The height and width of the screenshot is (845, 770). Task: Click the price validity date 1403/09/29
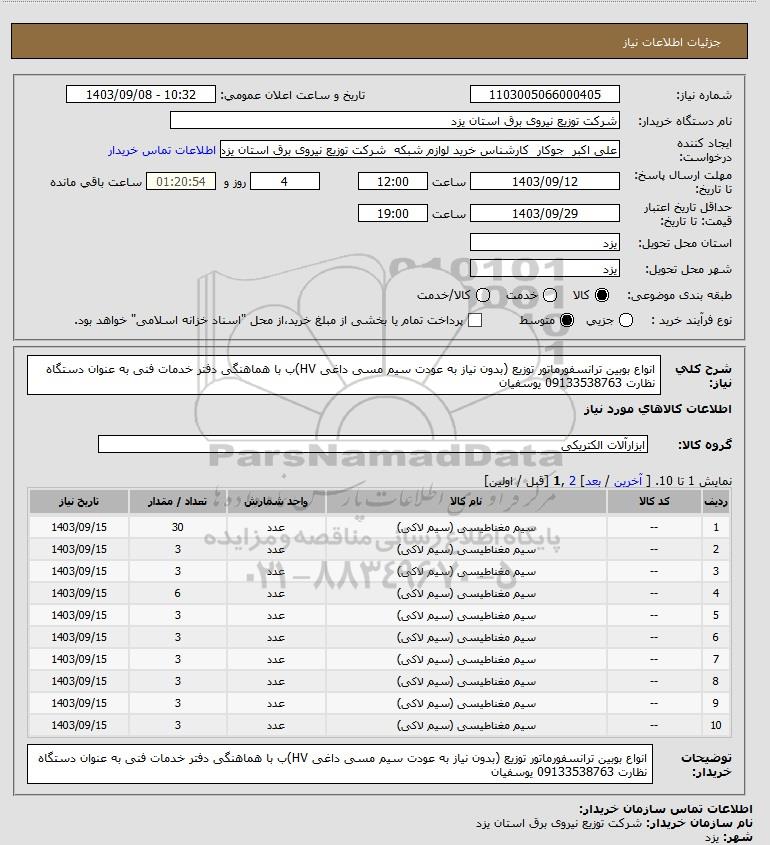pyautogui.click(x=545, y=213)
